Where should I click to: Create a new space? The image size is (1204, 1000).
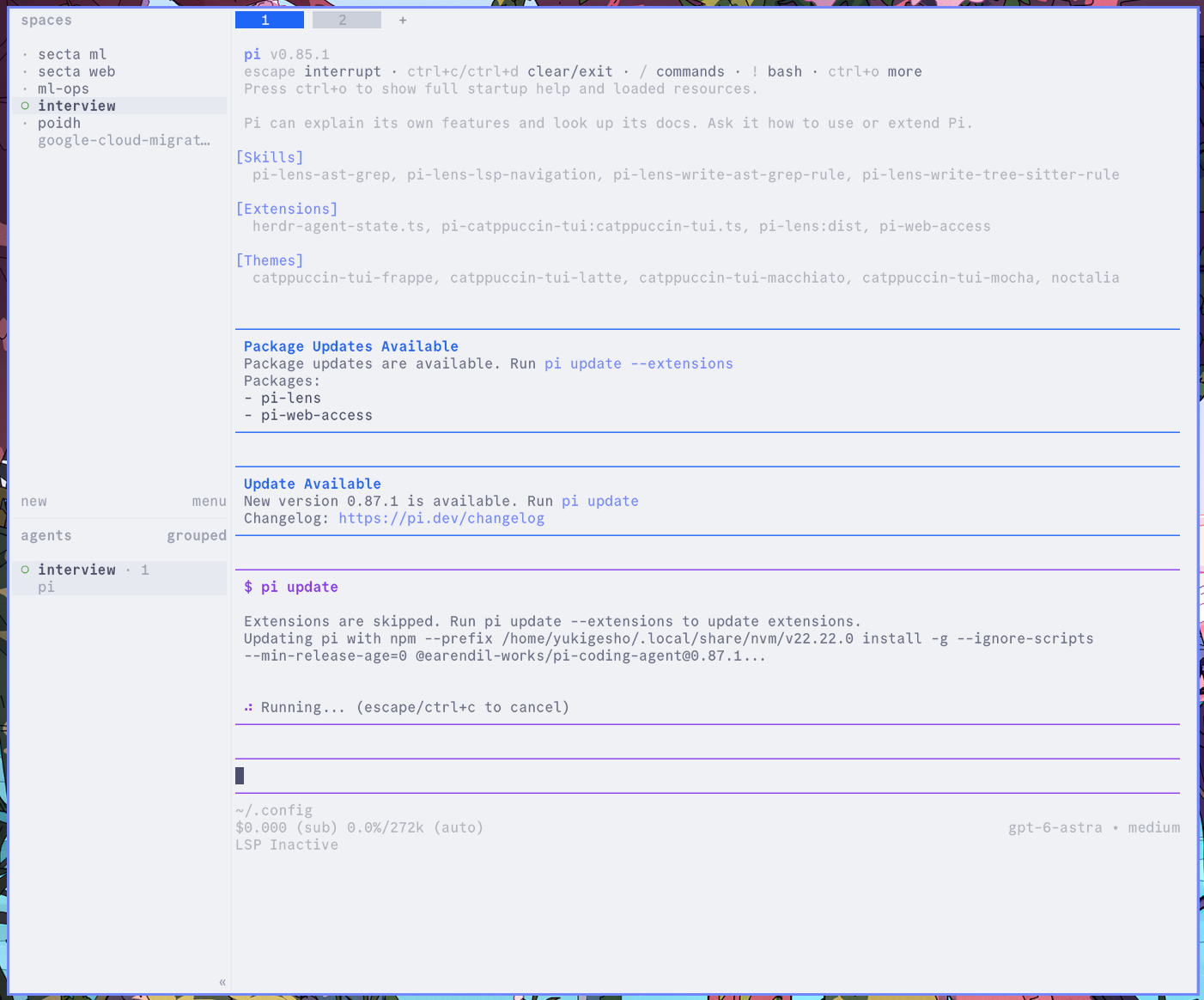[34, 501]
